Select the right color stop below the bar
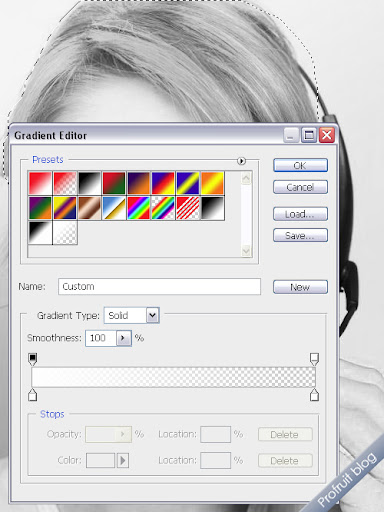The height and width of the screenshot is (512, 384). (x=314, y=395)
